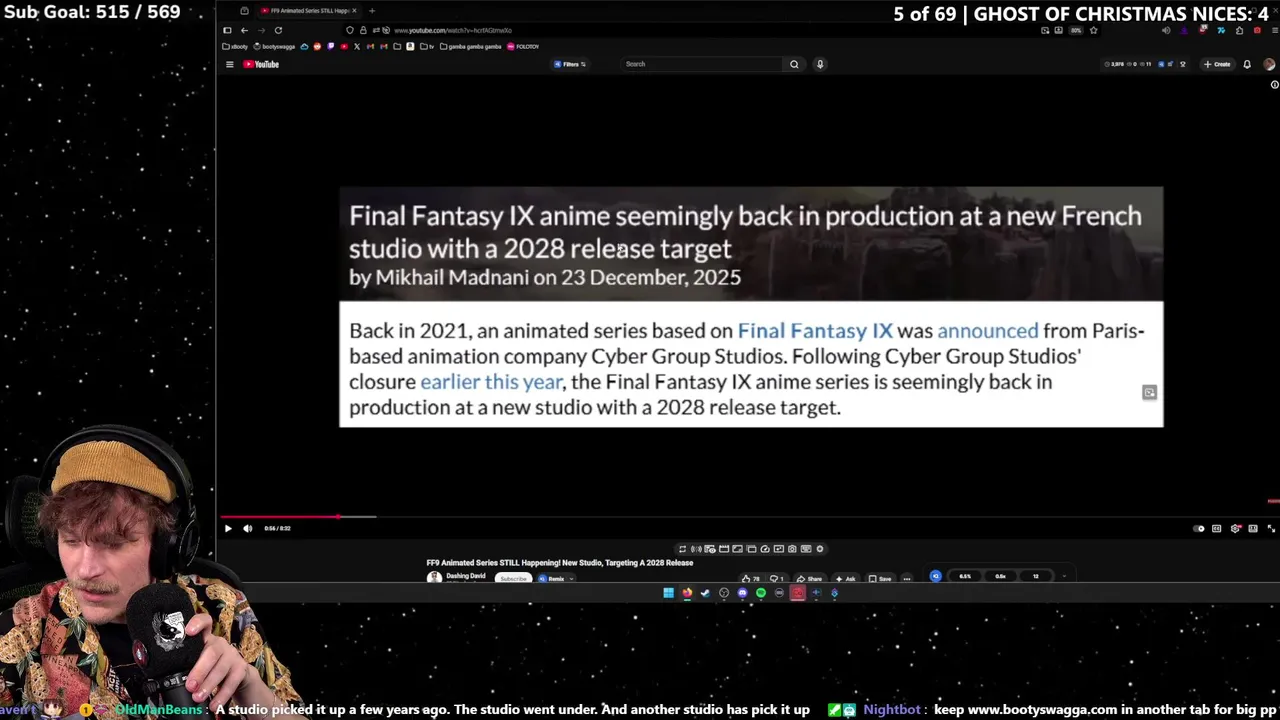This screenshot has width=1280, height=720.
Task: Save the video to playlist
Action: coord(880,579)
